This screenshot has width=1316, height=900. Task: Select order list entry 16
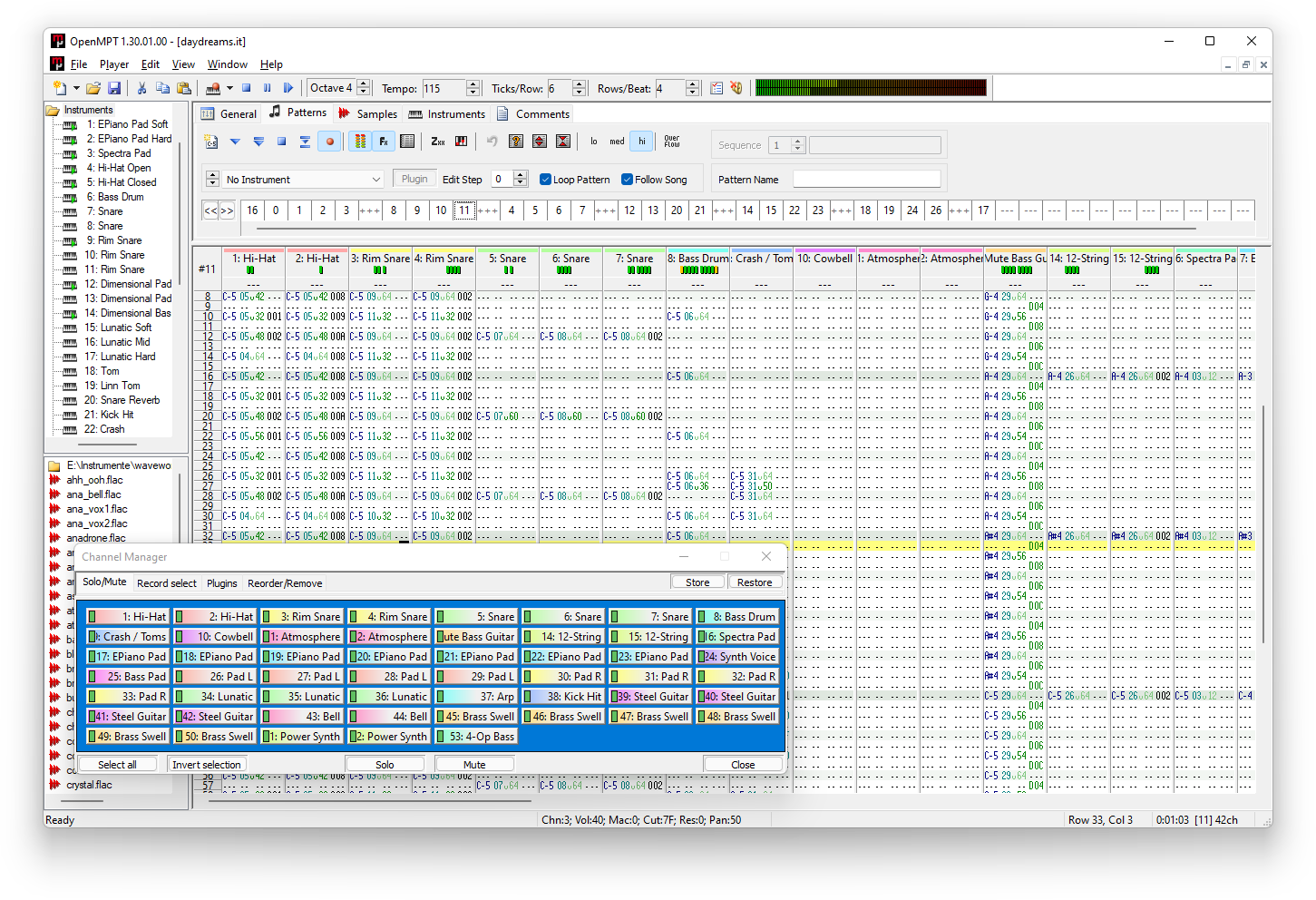point(252,210)
